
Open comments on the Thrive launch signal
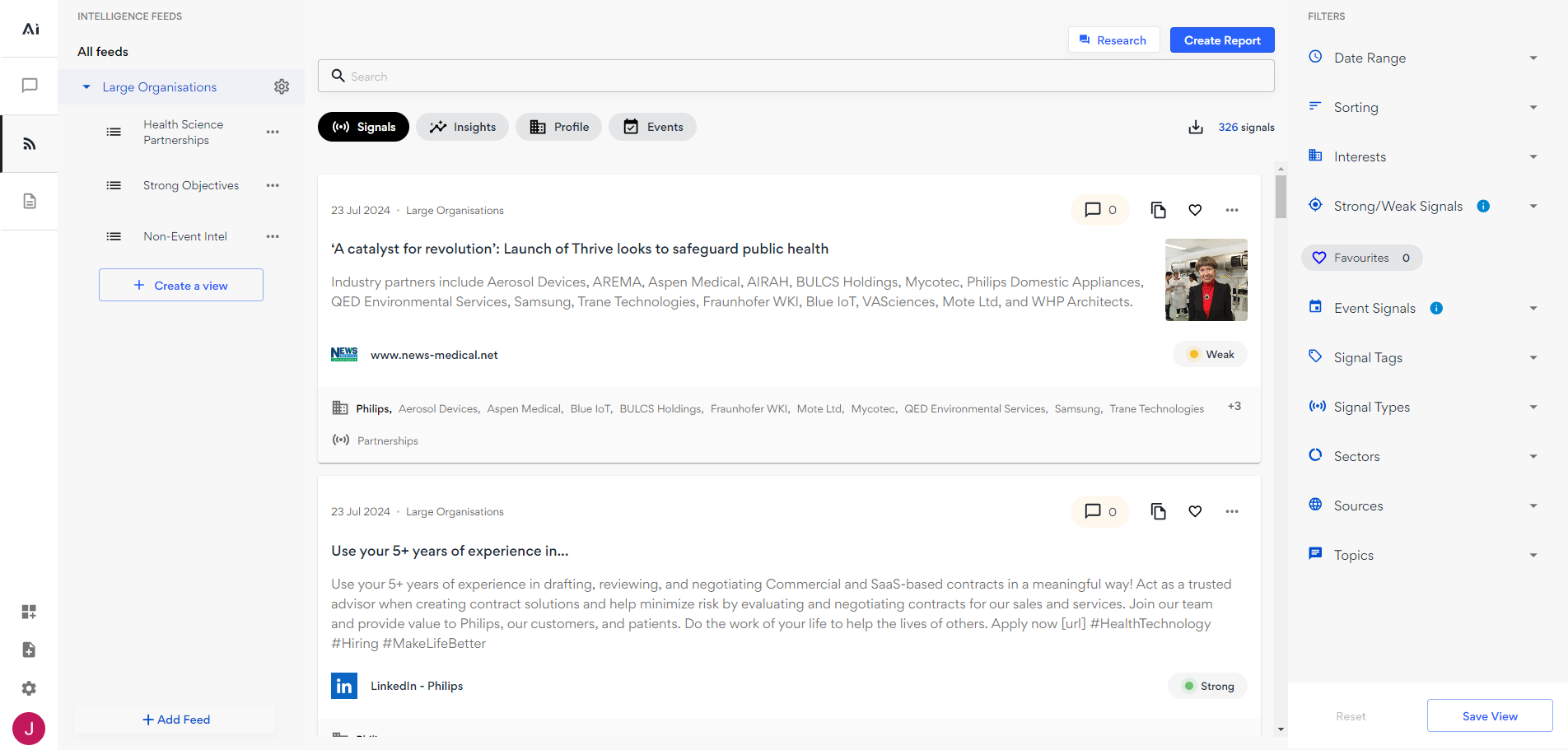click(x=1099, y=210)
